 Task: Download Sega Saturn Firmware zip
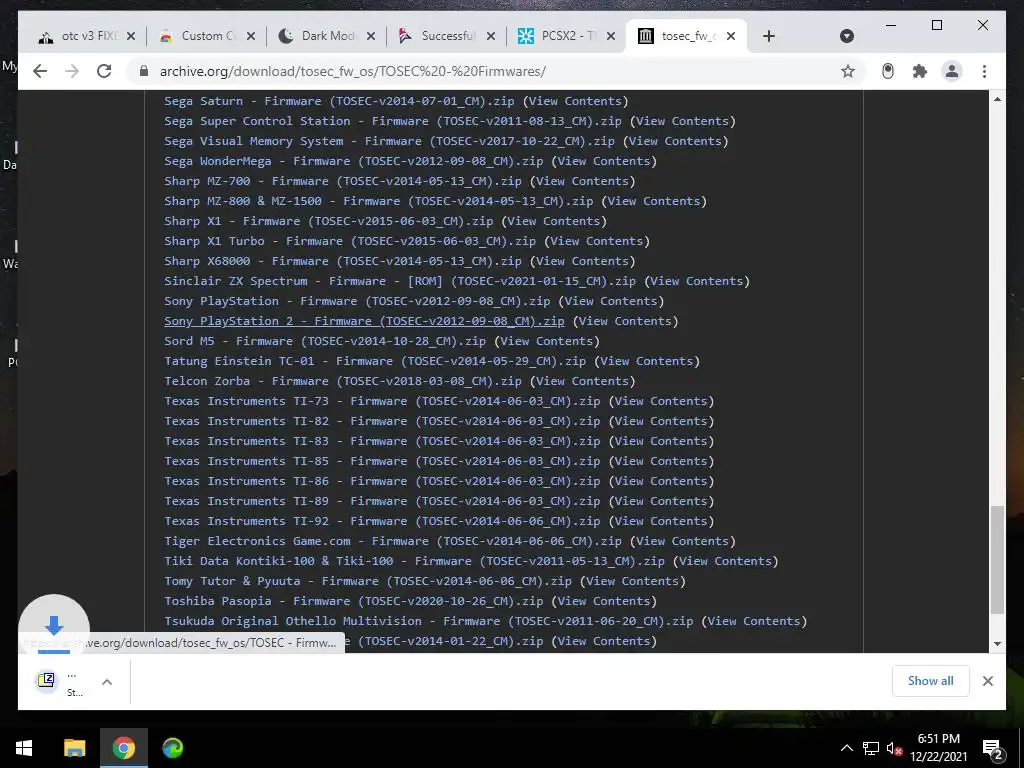coord(339,101)
